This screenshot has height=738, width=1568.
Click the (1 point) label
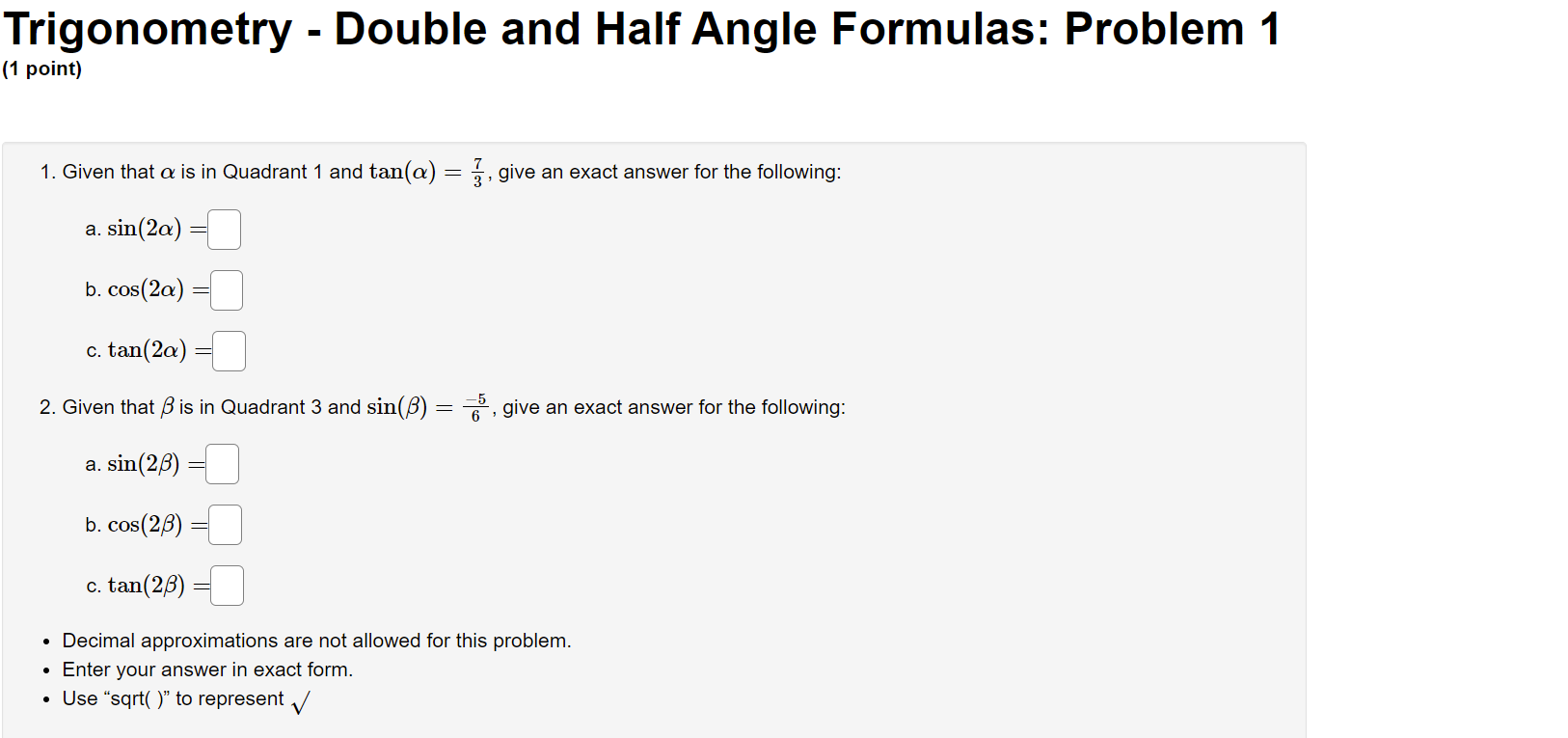coord(42,68)
